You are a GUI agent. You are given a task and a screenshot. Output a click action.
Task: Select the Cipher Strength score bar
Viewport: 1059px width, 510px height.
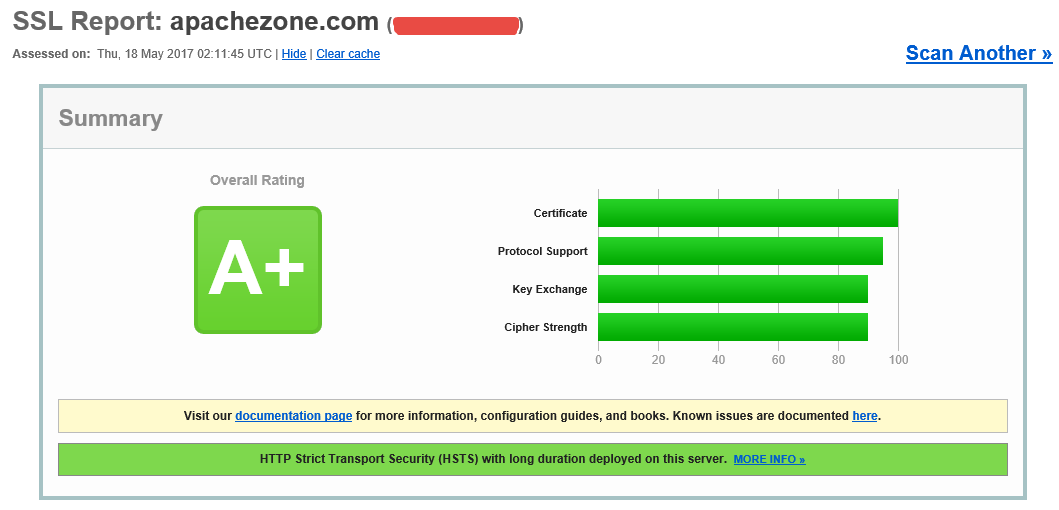(732, 327)
